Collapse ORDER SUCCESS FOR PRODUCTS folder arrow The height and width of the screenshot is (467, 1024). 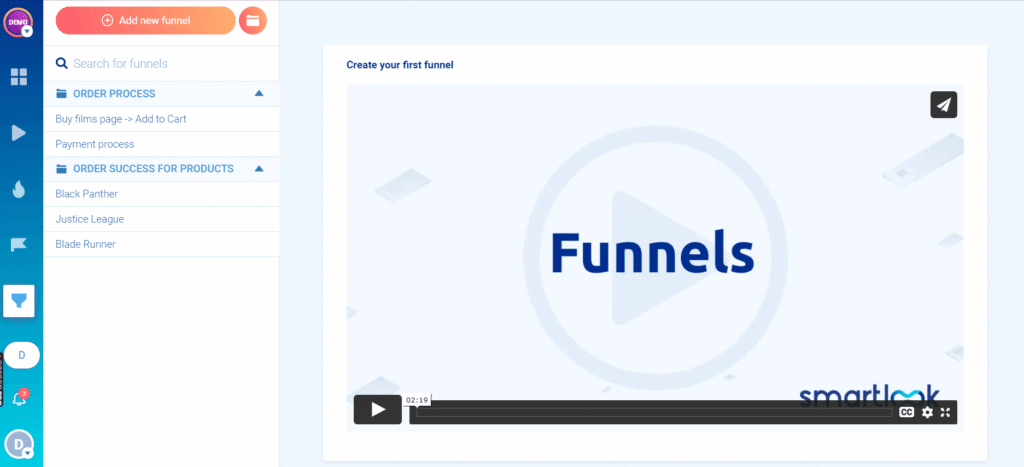[259, 169]
